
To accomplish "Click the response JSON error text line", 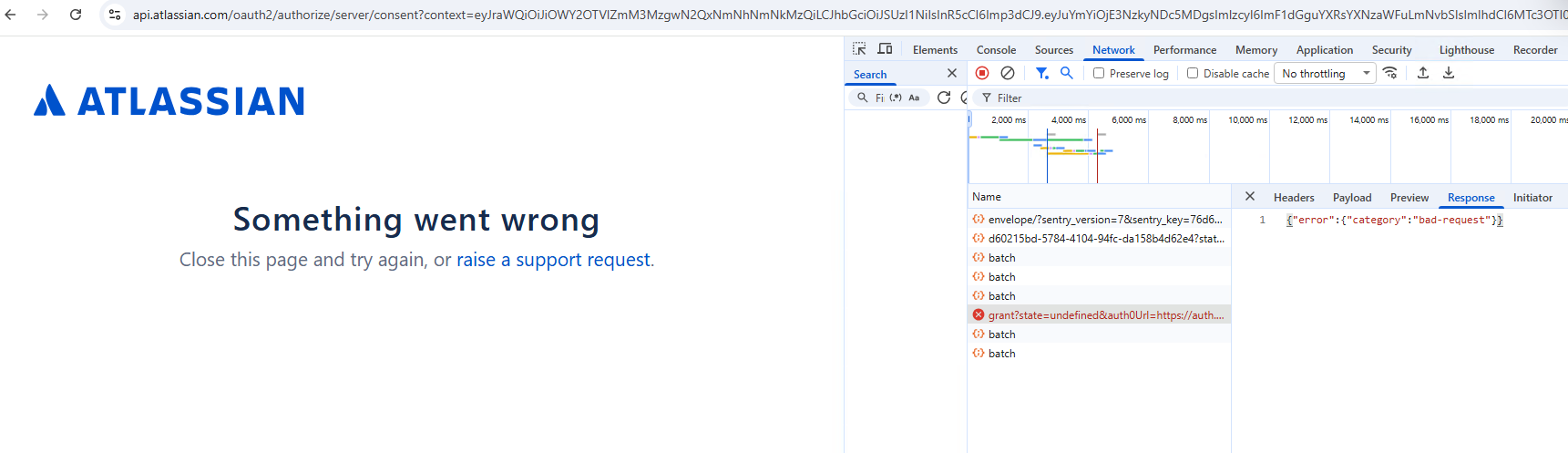I will click(x=1394, y=220).
